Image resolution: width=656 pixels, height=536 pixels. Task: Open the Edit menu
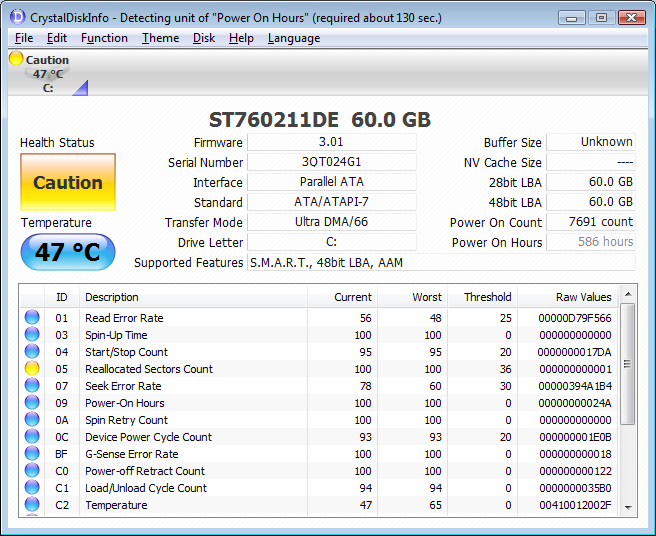(56, 38)
